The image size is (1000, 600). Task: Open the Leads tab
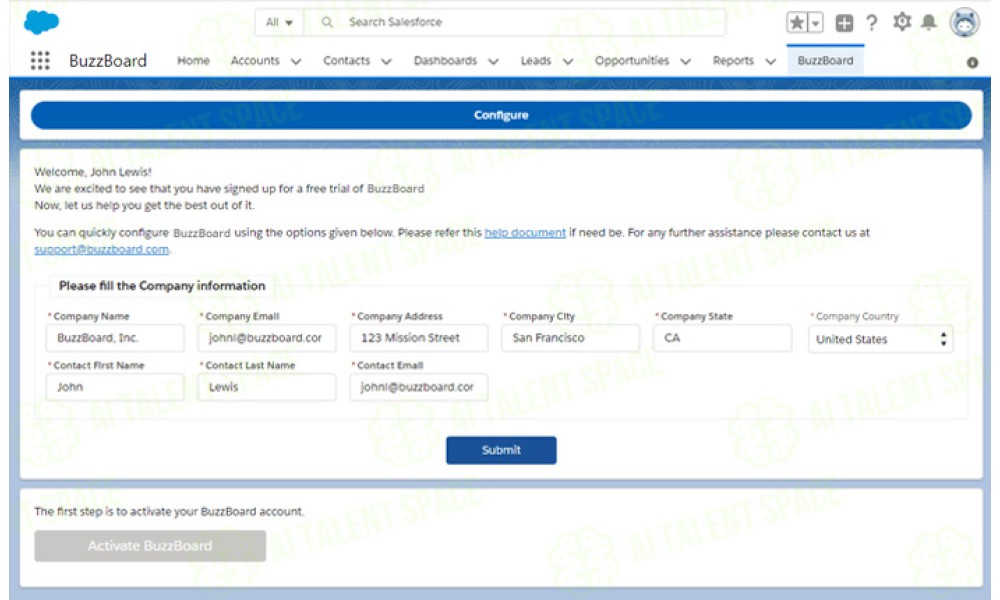536,61
